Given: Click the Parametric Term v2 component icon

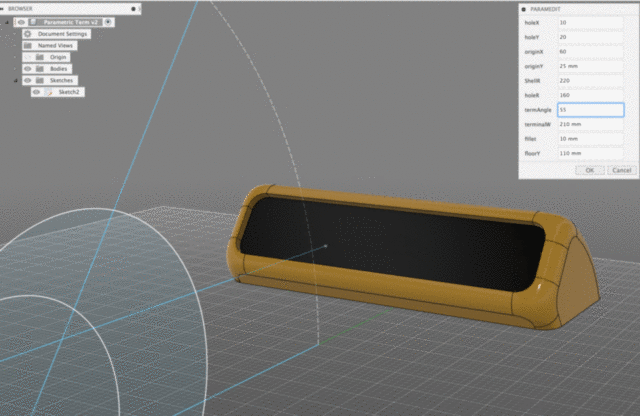Looking at the screenshot, I should [33, 22].
